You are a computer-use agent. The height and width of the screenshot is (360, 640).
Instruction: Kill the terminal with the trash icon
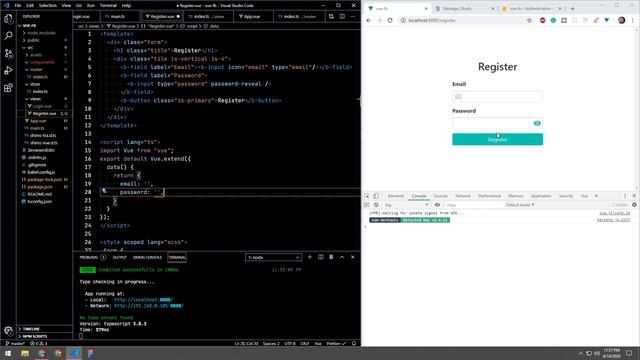331,257
